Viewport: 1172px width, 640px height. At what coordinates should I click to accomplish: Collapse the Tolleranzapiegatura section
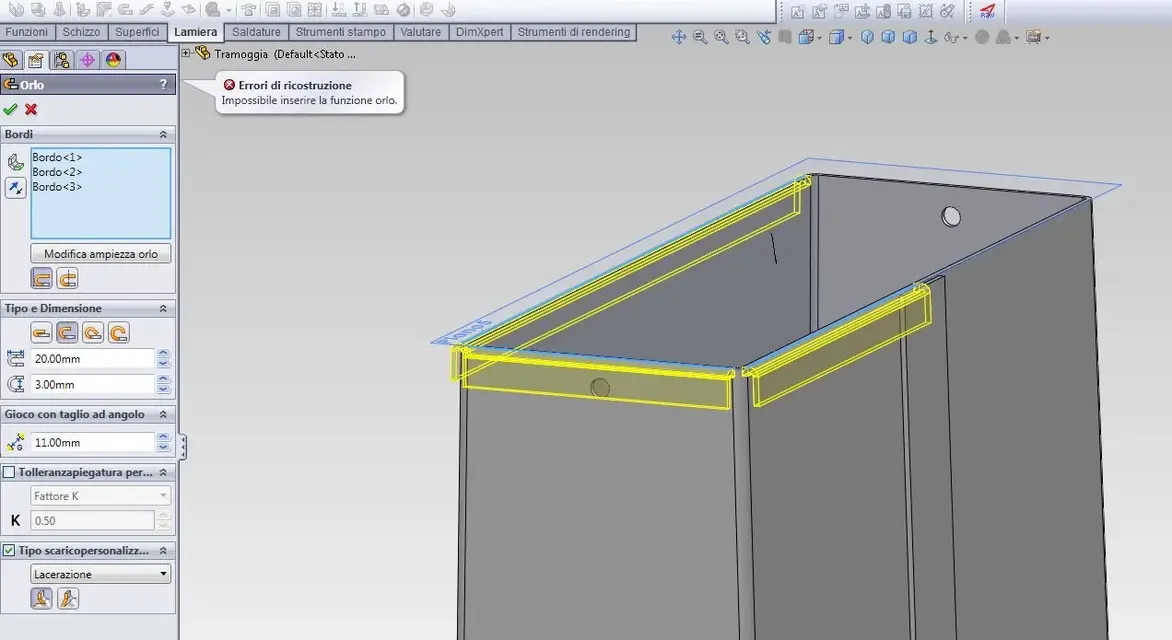163,473
